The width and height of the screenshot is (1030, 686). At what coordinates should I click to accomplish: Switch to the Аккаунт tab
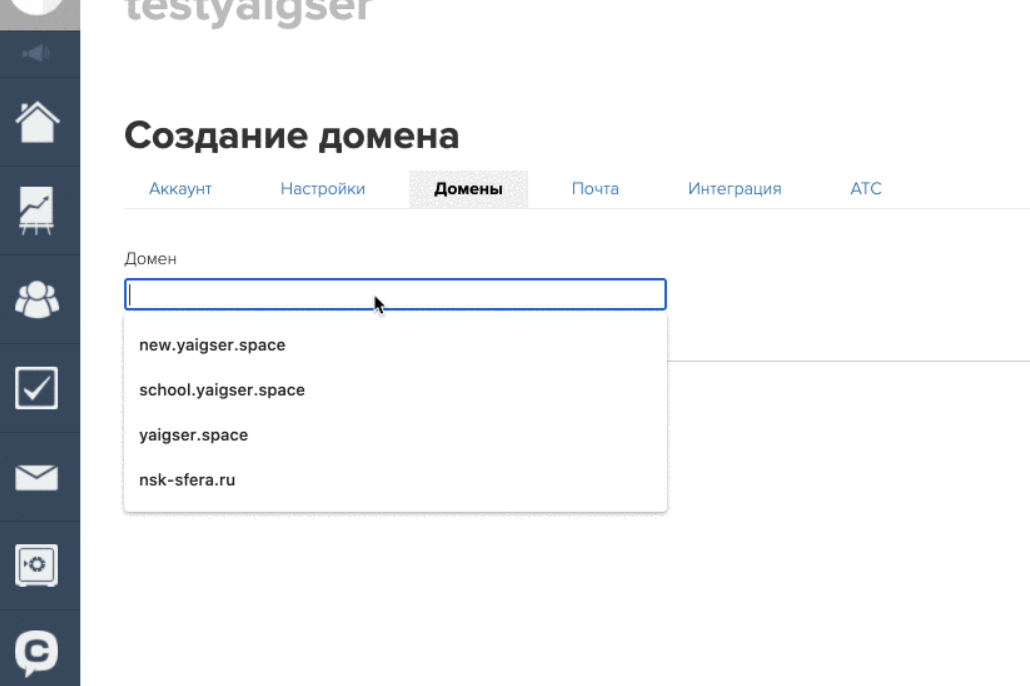point(180,189)
